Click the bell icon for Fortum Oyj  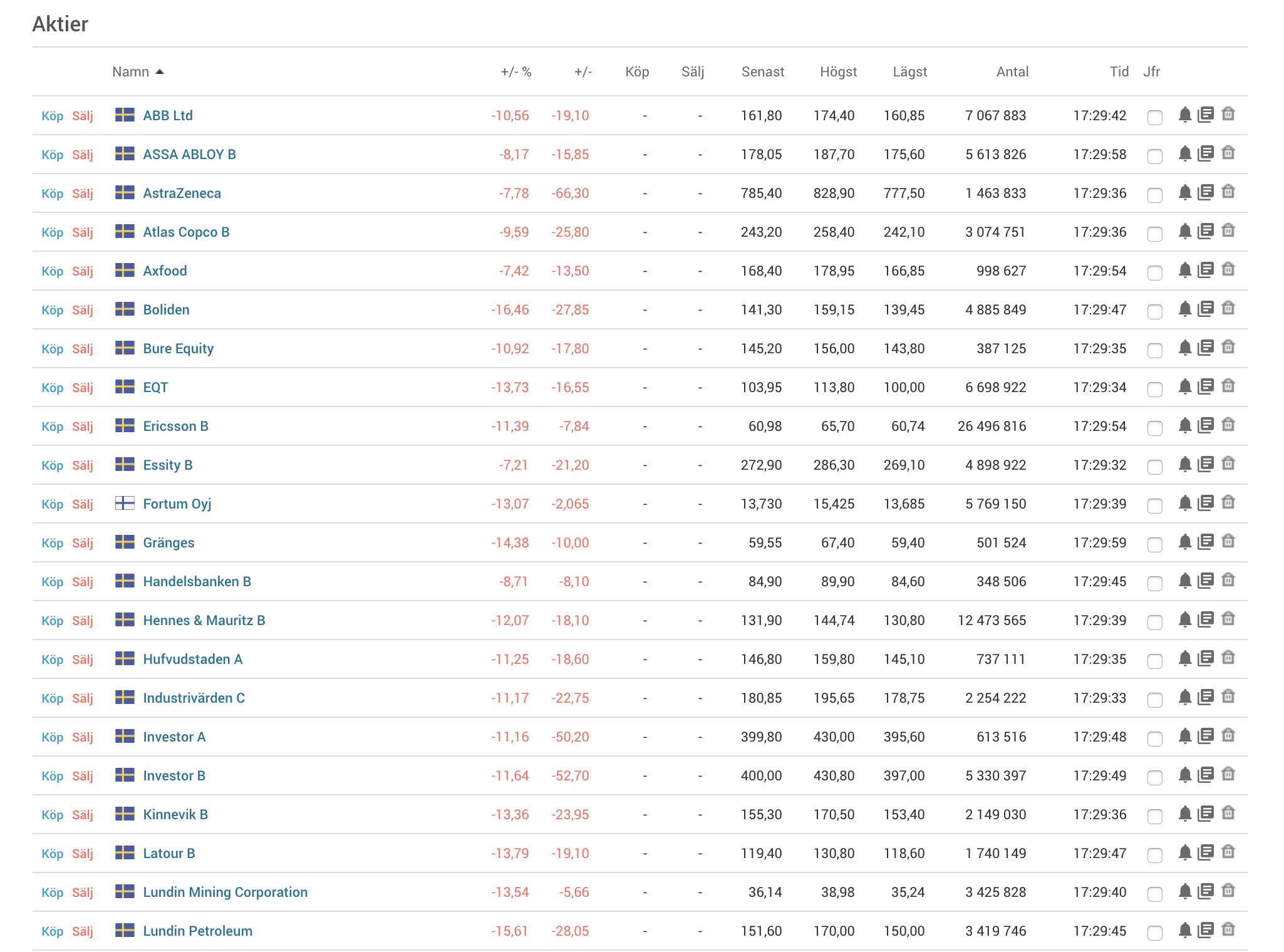1184,503
